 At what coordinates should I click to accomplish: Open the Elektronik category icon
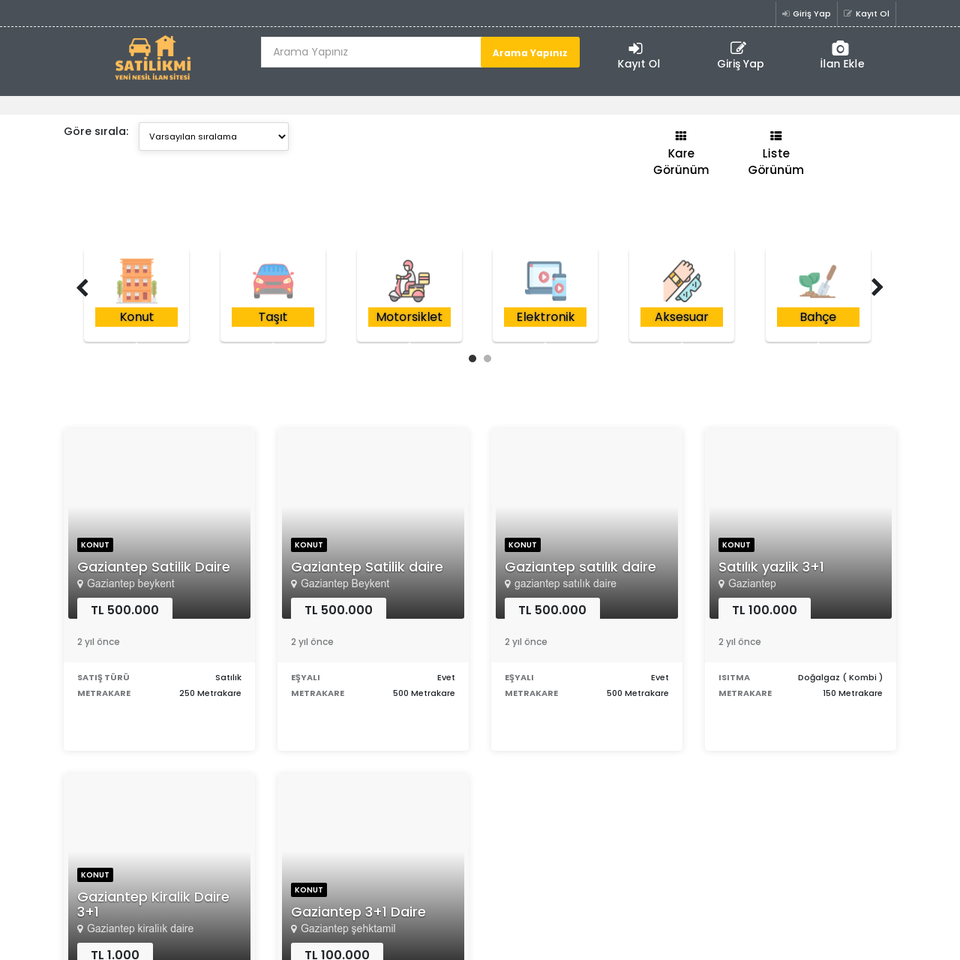click(x=545, y=281)
